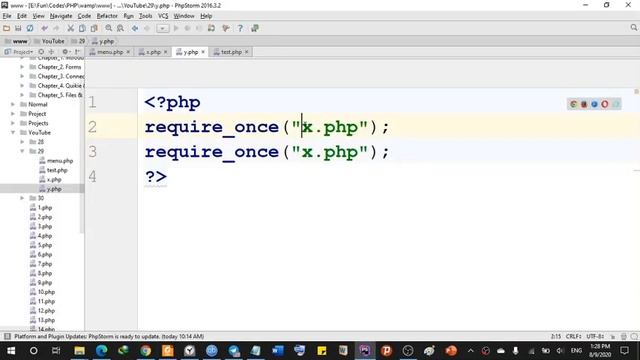Image resolution: width=640 pixels, height=360 pixels.
Task: Click the Cut scissors icon
Action: pos(71,28)
